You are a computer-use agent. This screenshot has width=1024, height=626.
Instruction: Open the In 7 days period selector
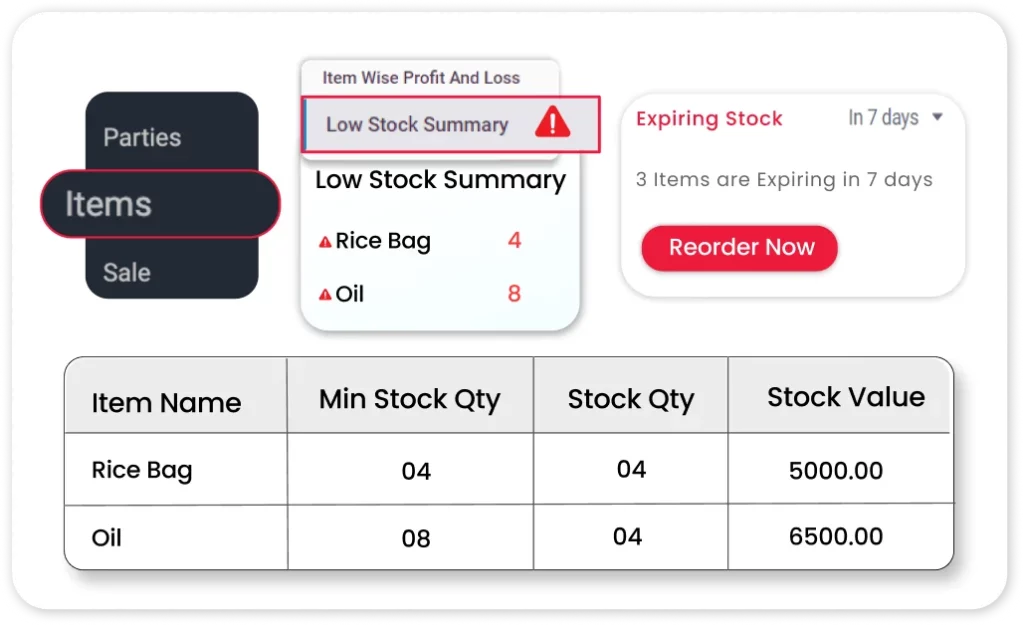(x=884, y=118)
